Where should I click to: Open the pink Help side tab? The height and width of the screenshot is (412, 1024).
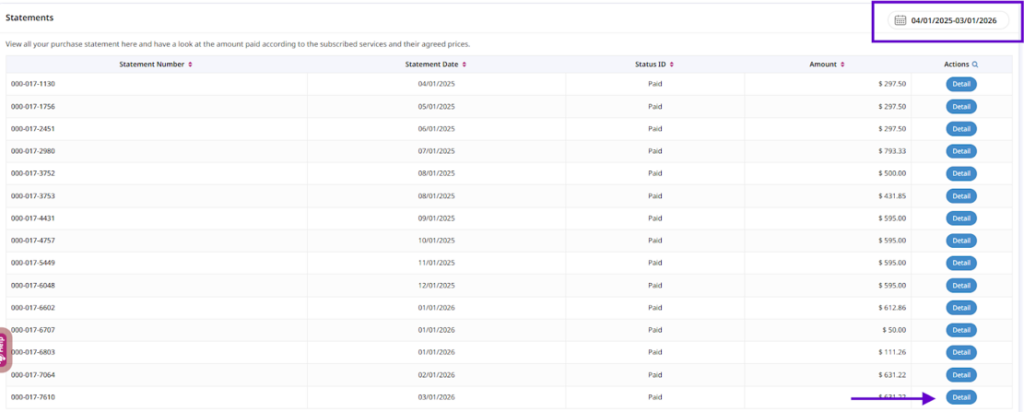point(5,350)
